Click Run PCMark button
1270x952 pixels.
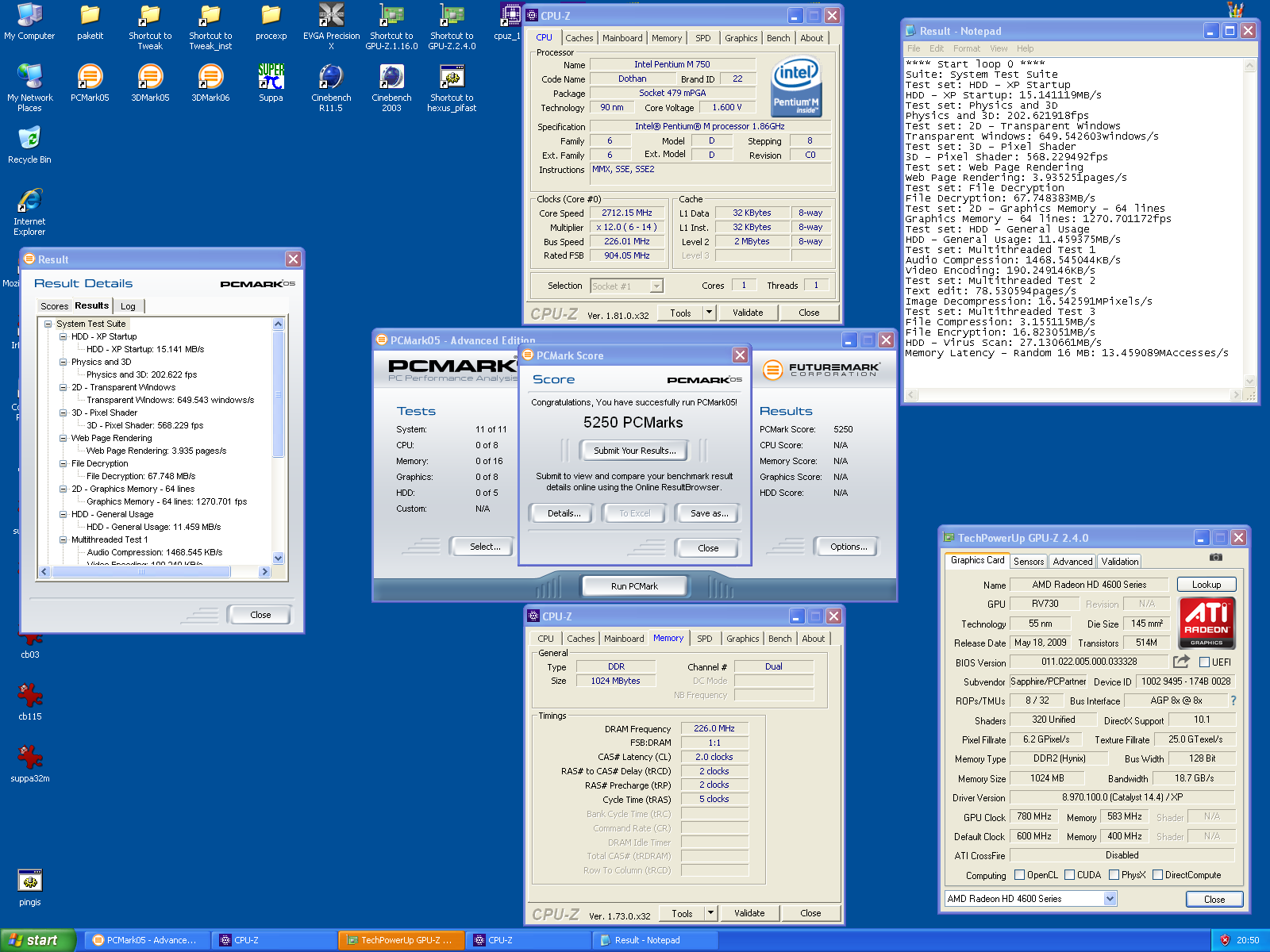[x=634, y=586]
